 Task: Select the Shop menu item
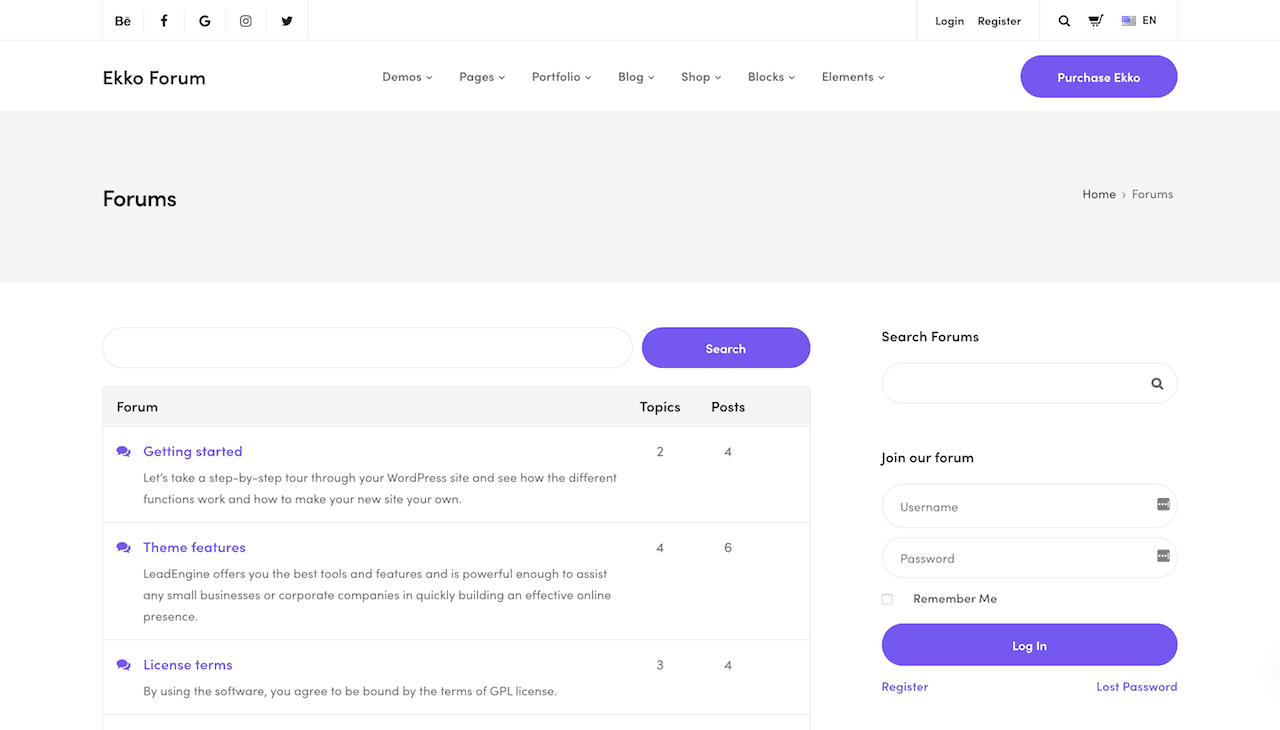[701, 77]
